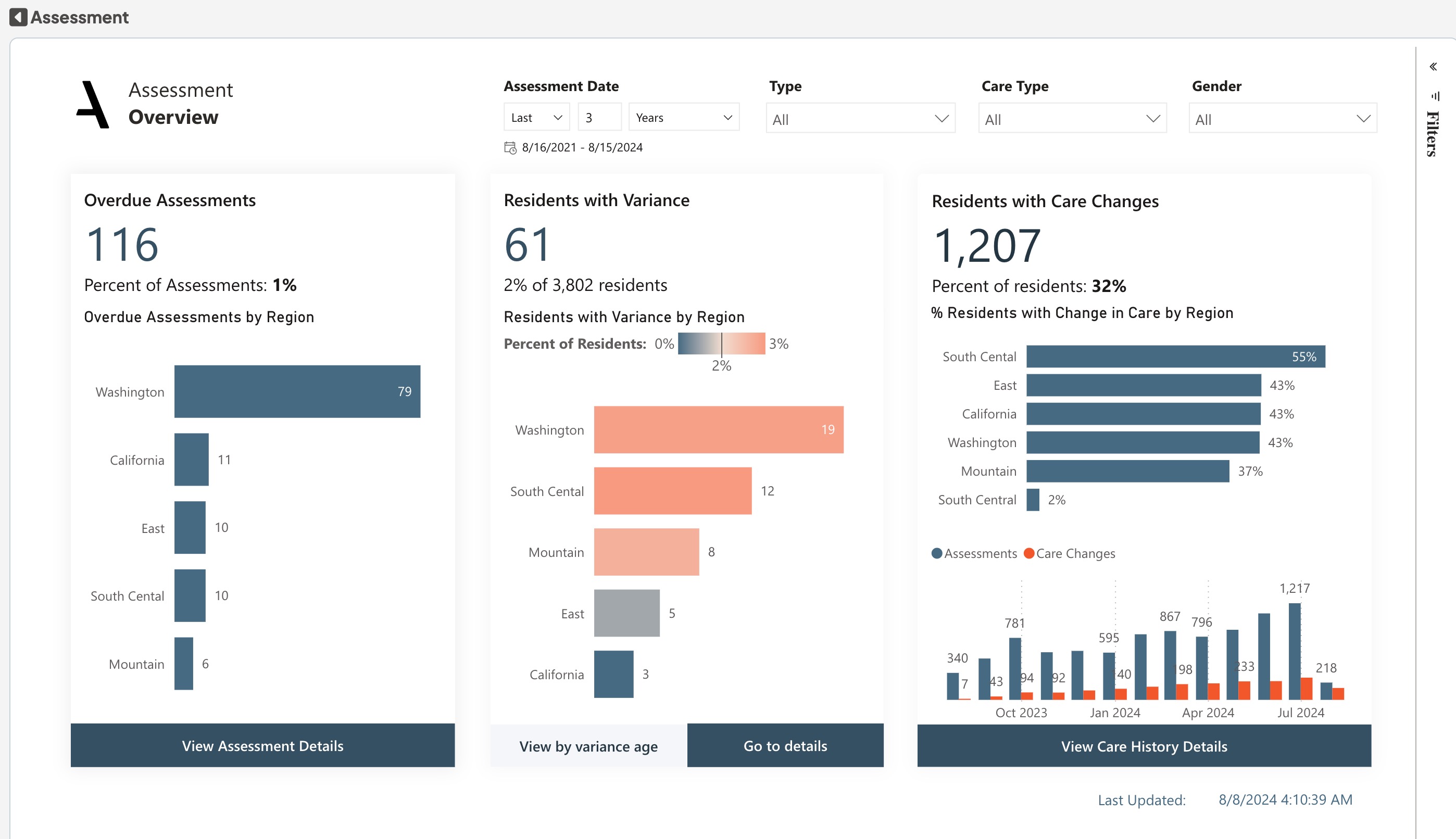Open the Years period dropdown
Viewport: 1456px width, 839px height.
coord(683,118)
